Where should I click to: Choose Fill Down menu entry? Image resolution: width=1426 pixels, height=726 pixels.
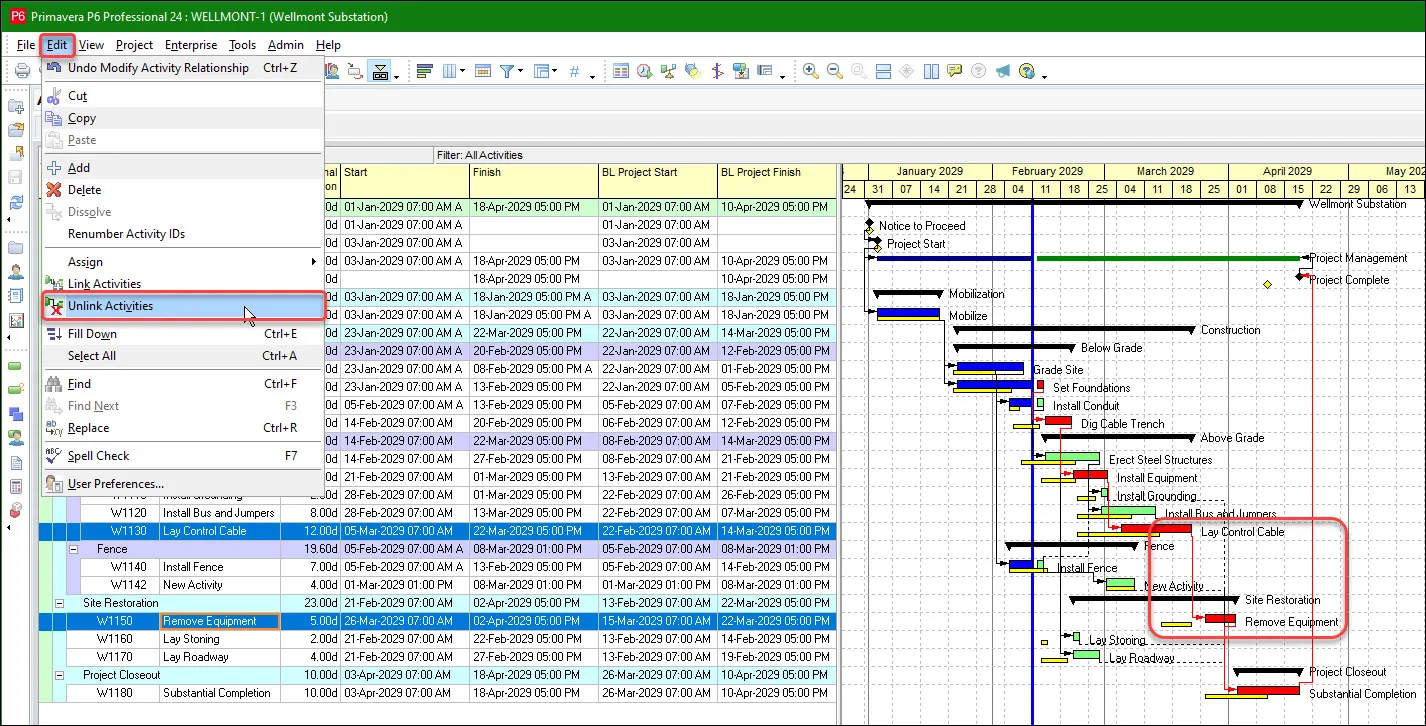pyautogui.click(x=183, y=334)
